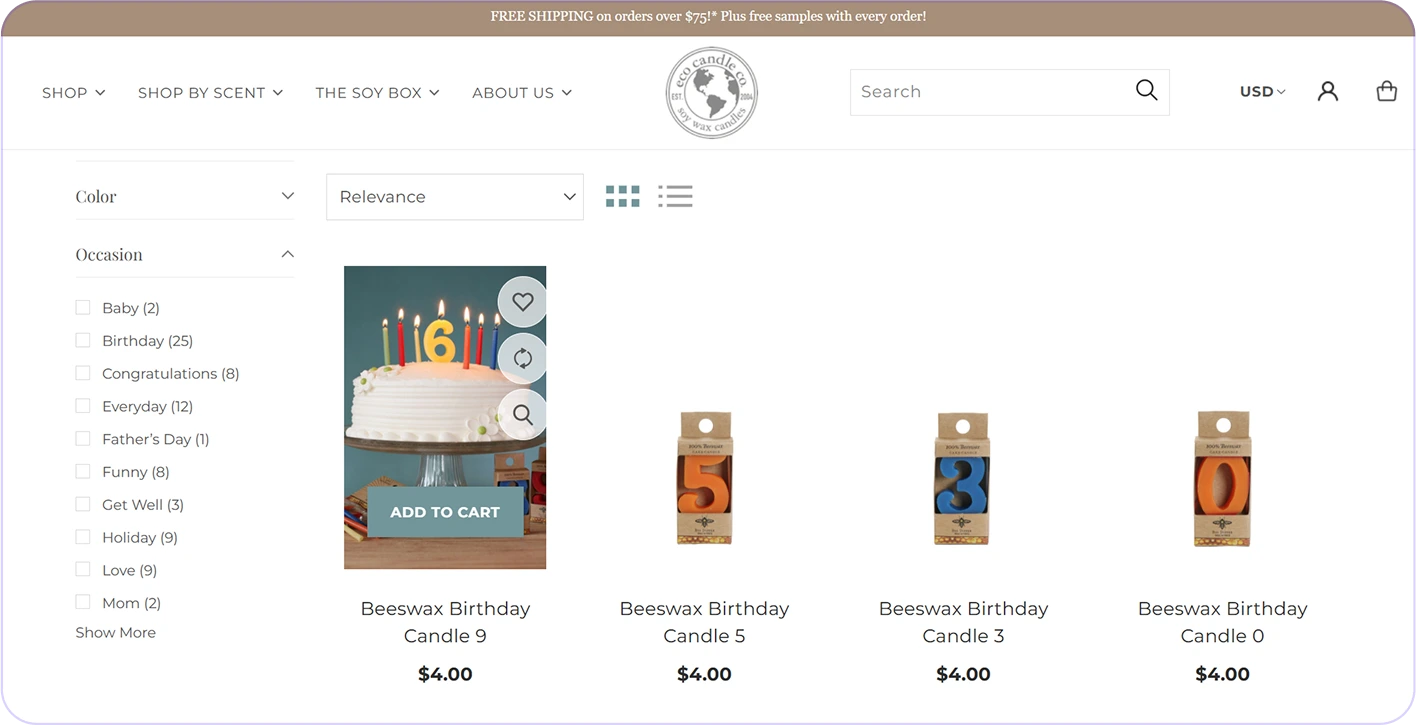Open quick view magnifier on Candle 9
This screenshot has height=725, width=1416.
[522, 414]
